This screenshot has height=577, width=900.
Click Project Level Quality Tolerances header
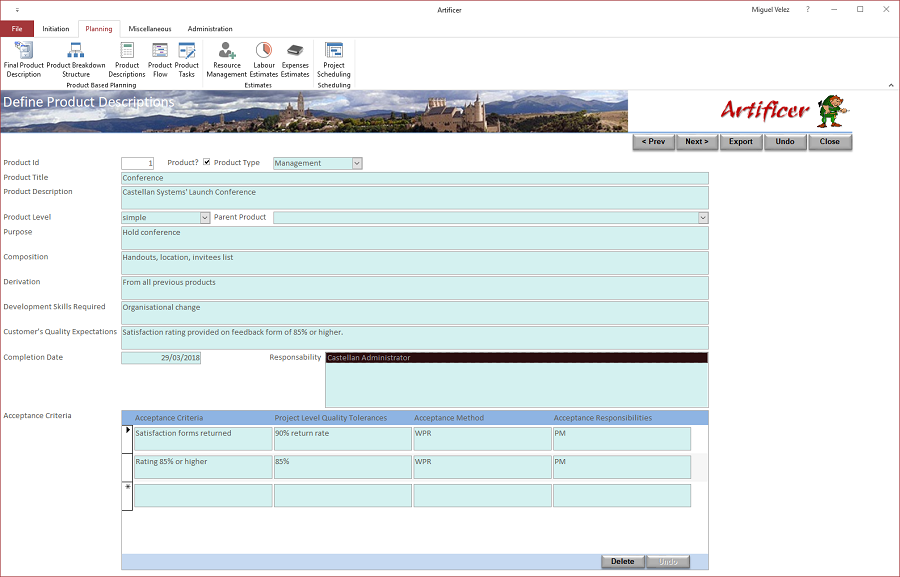[x=331, y=418]
